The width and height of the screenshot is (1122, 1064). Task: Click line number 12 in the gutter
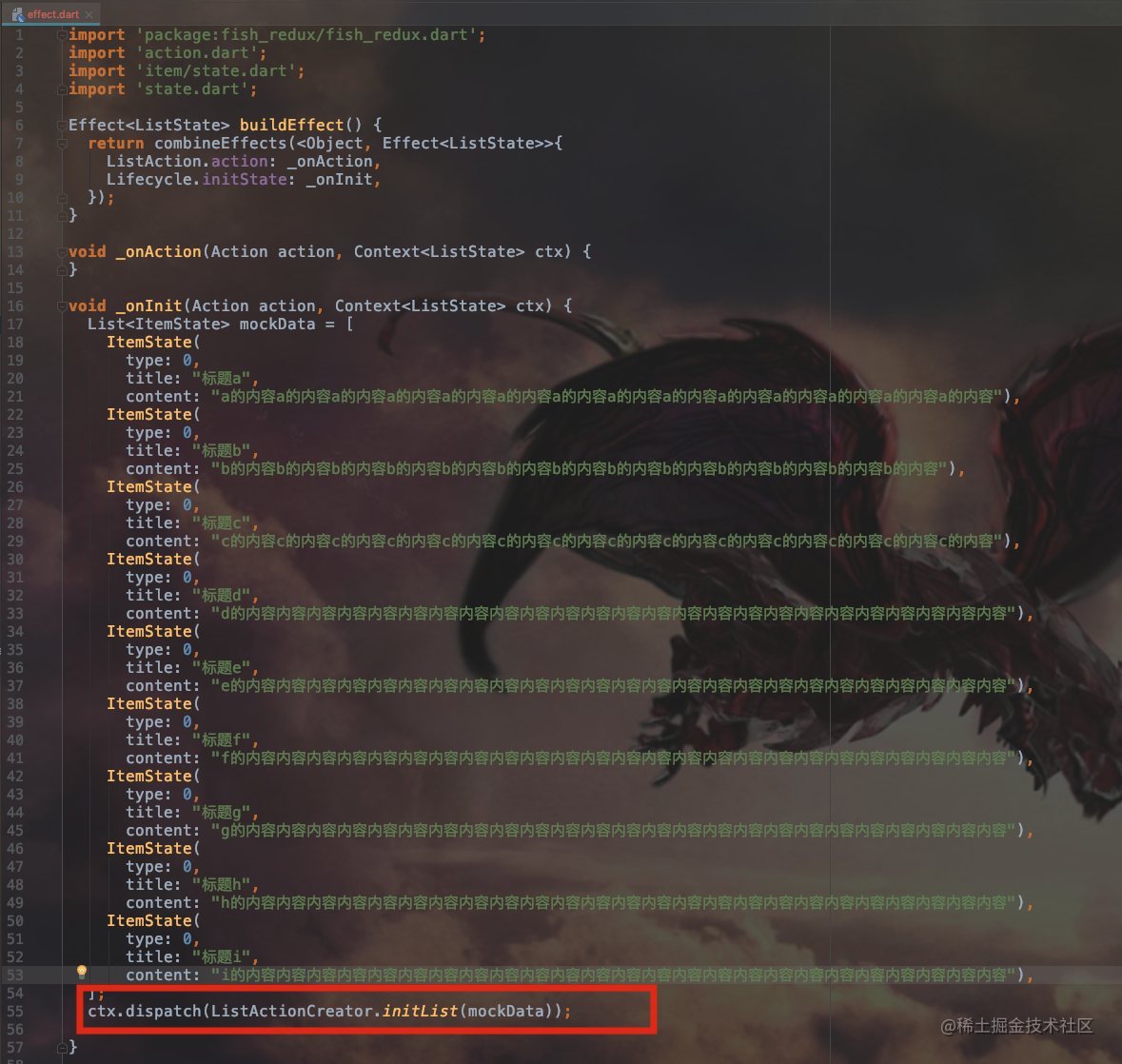pyautogui.click(x=15, y=234)
